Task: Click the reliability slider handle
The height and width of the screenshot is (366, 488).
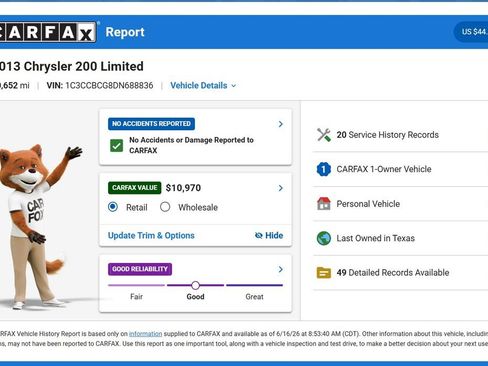Action: tap(196, 285)
